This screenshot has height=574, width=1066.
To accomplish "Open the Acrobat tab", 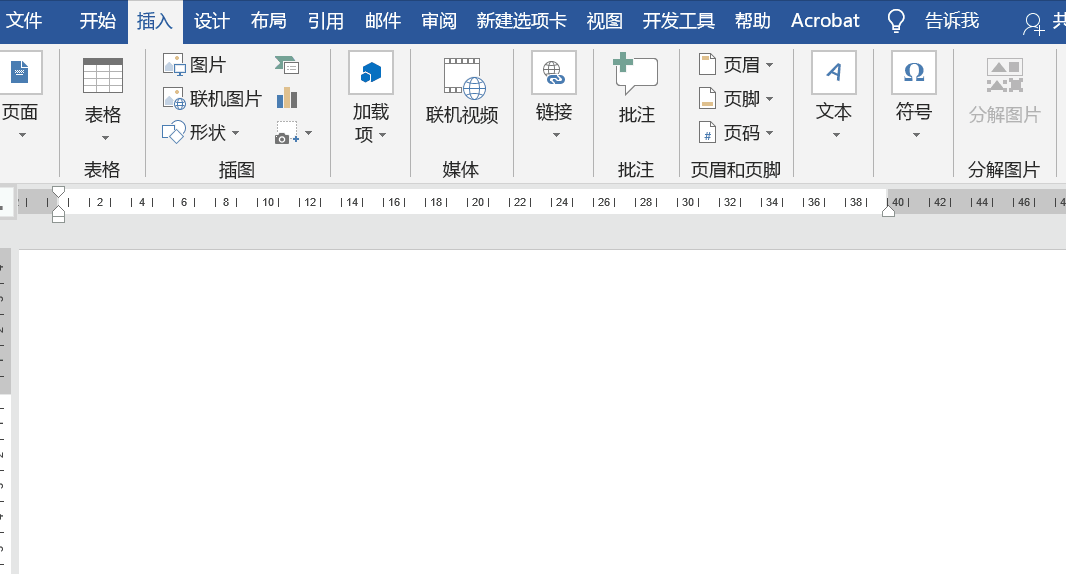I will (825, 21).
